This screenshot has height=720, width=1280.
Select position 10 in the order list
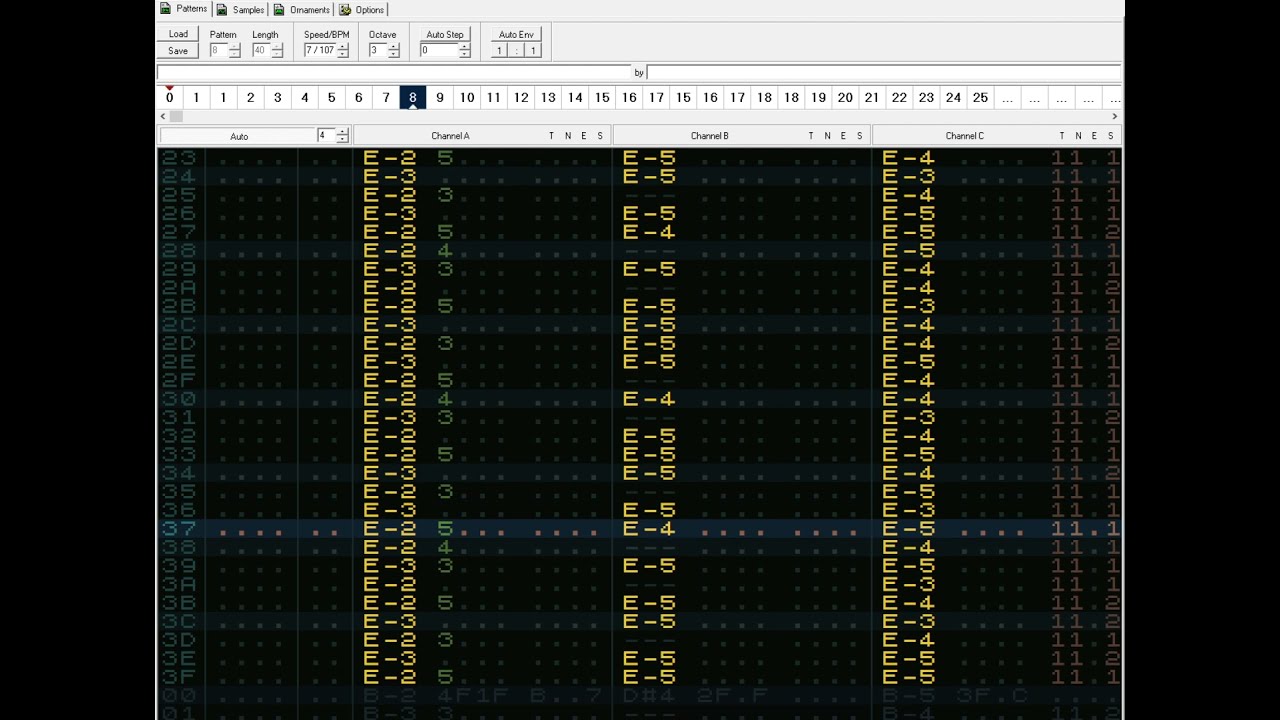point(466,97)
